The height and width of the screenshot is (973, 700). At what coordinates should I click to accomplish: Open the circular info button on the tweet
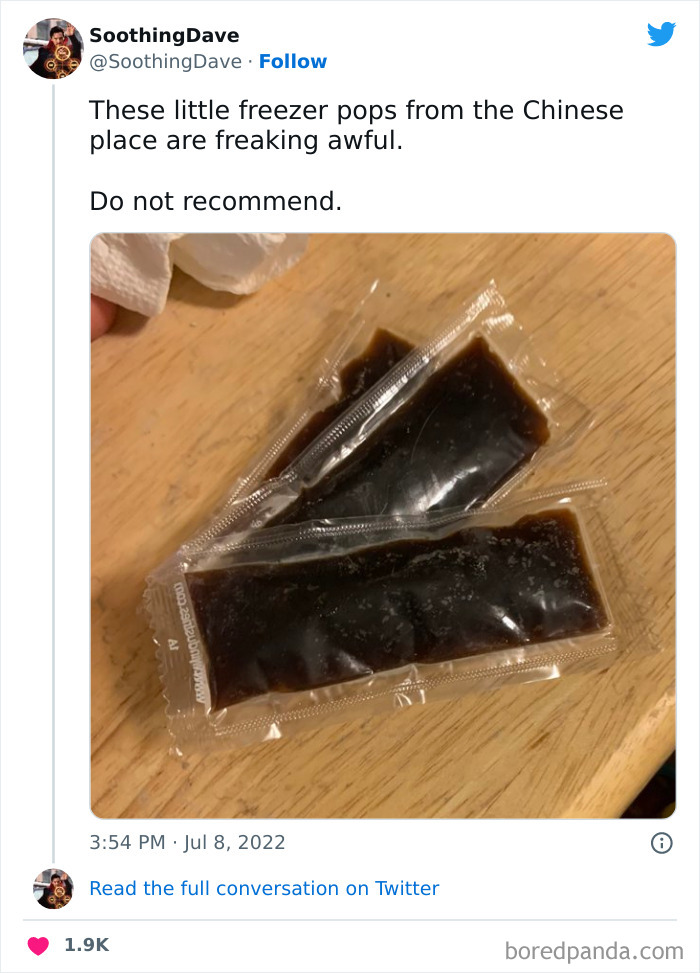tap(663, 844)
